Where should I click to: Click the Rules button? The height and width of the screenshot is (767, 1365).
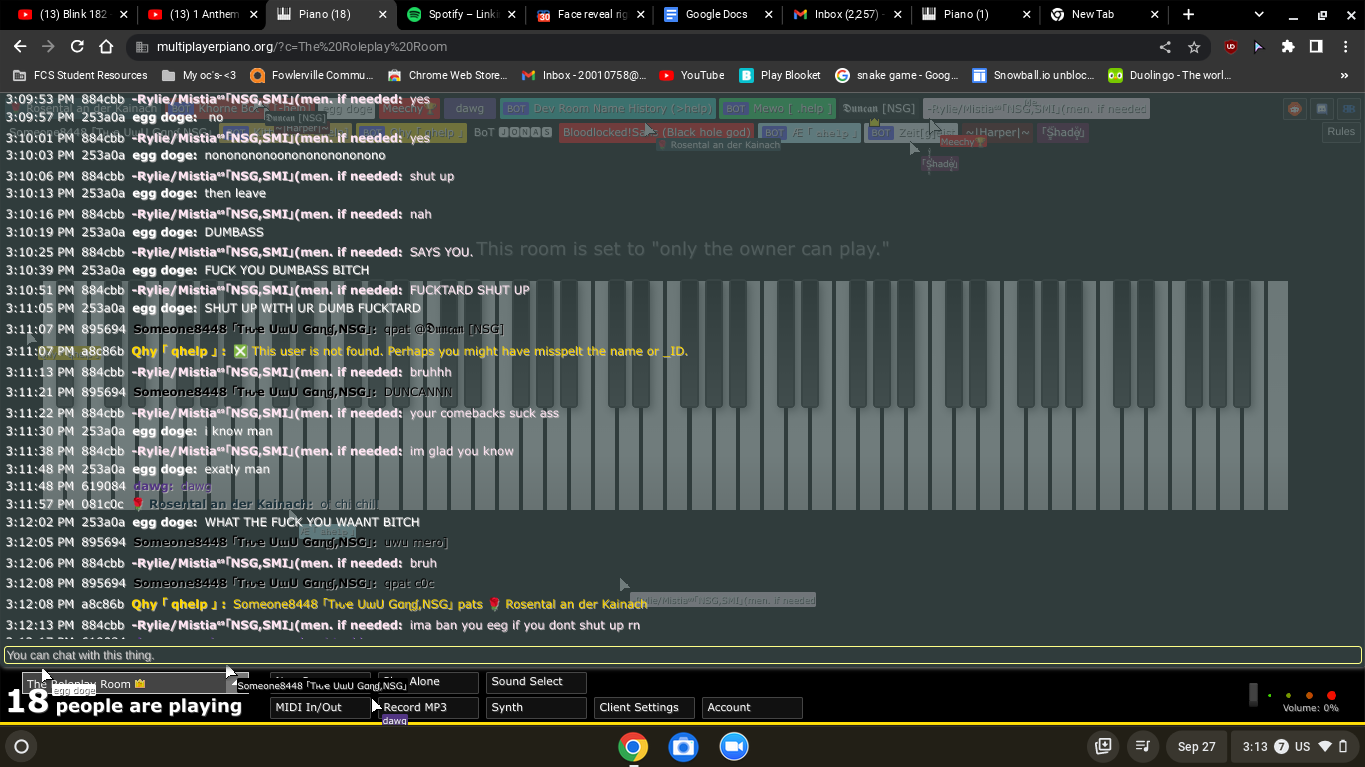pos(1341,132)
